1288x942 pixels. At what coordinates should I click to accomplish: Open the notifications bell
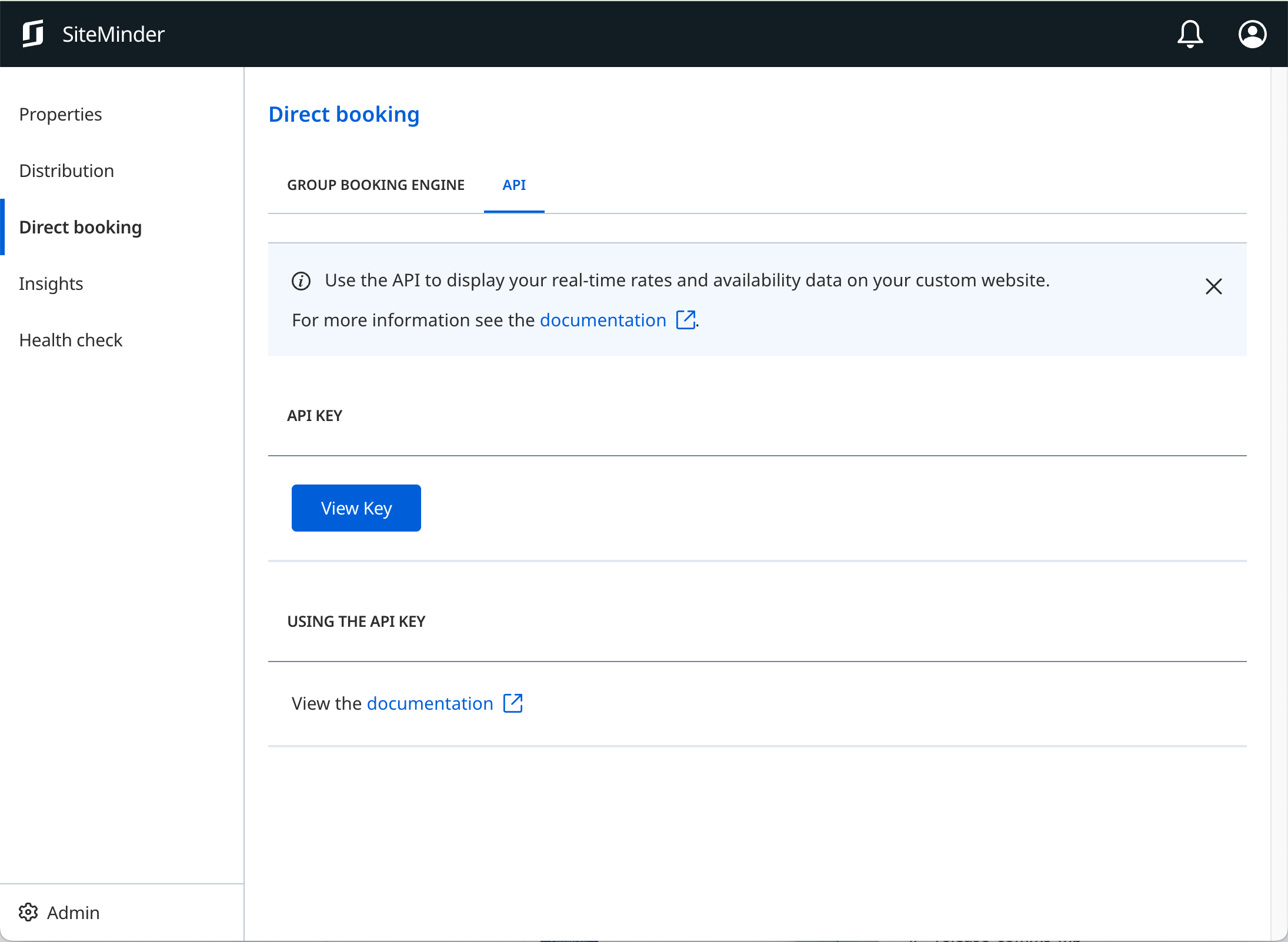click(1190, 34)
